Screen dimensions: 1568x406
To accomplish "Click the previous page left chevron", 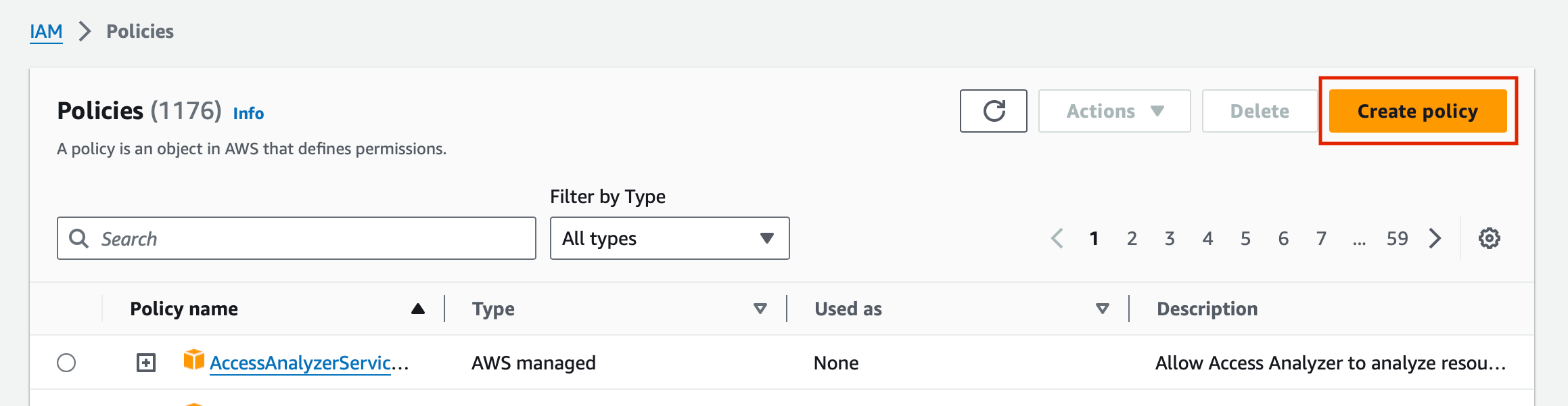I will pos(1057,238).
